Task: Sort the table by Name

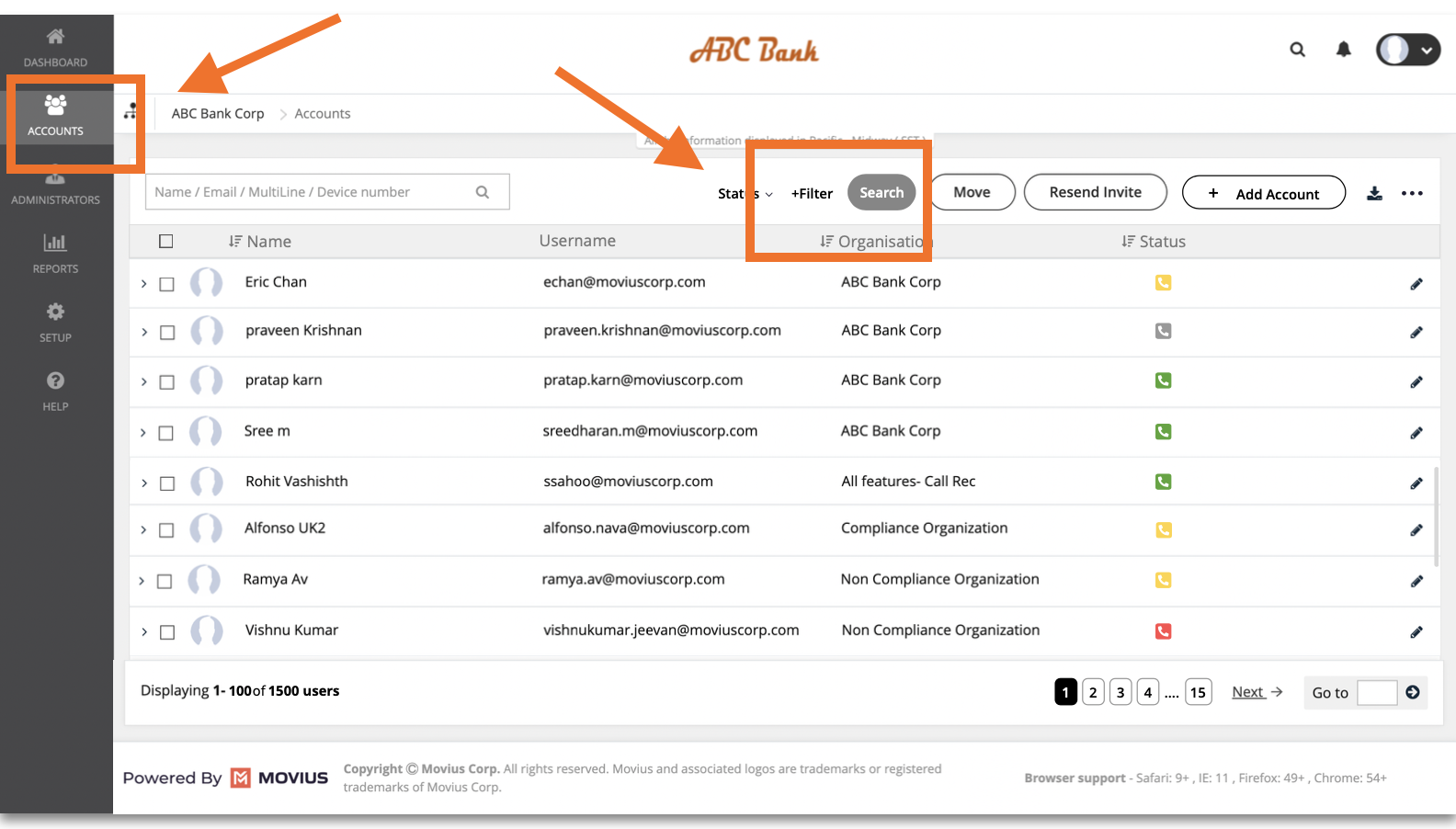Action: (260, 242)
